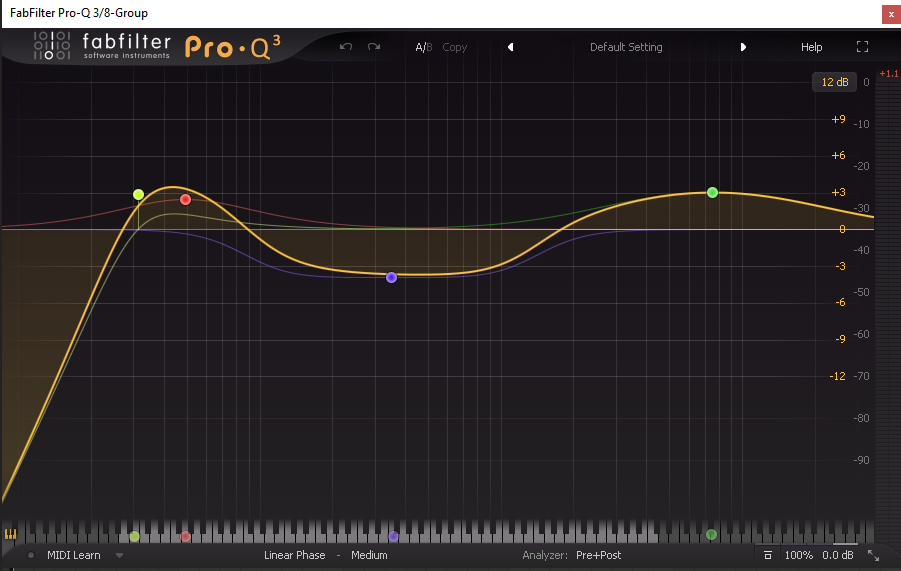
Task: Click the undo arrow icon
Action: [x=346, y=47]
